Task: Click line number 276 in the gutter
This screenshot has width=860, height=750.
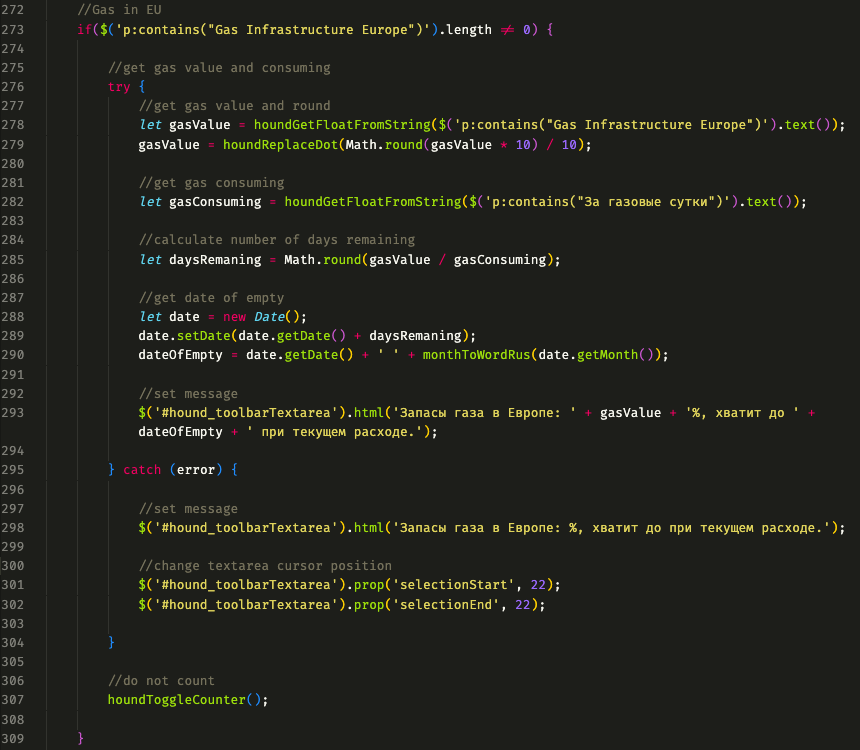Action: (13, 87)
